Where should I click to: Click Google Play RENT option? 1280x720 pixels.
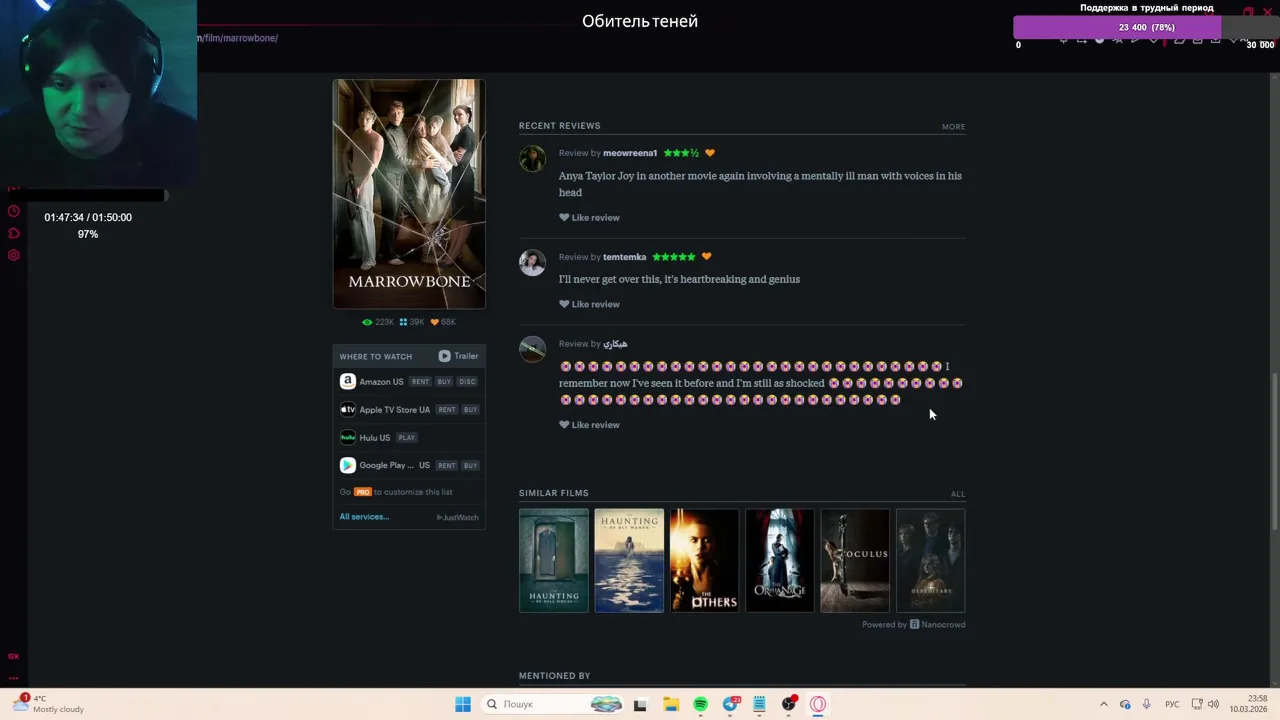(447, 465)
